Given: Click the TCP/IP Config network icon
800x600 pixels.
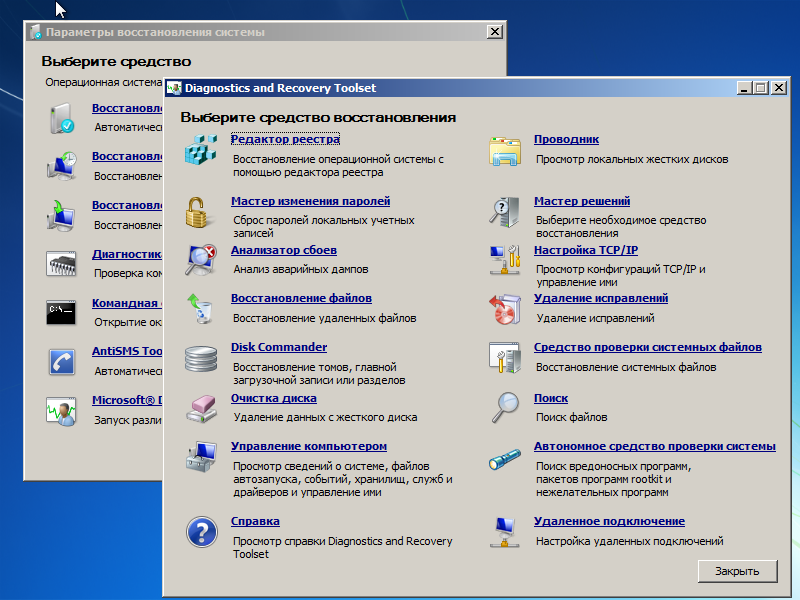Looking at the screenshot, I should (x=505, y=260).
